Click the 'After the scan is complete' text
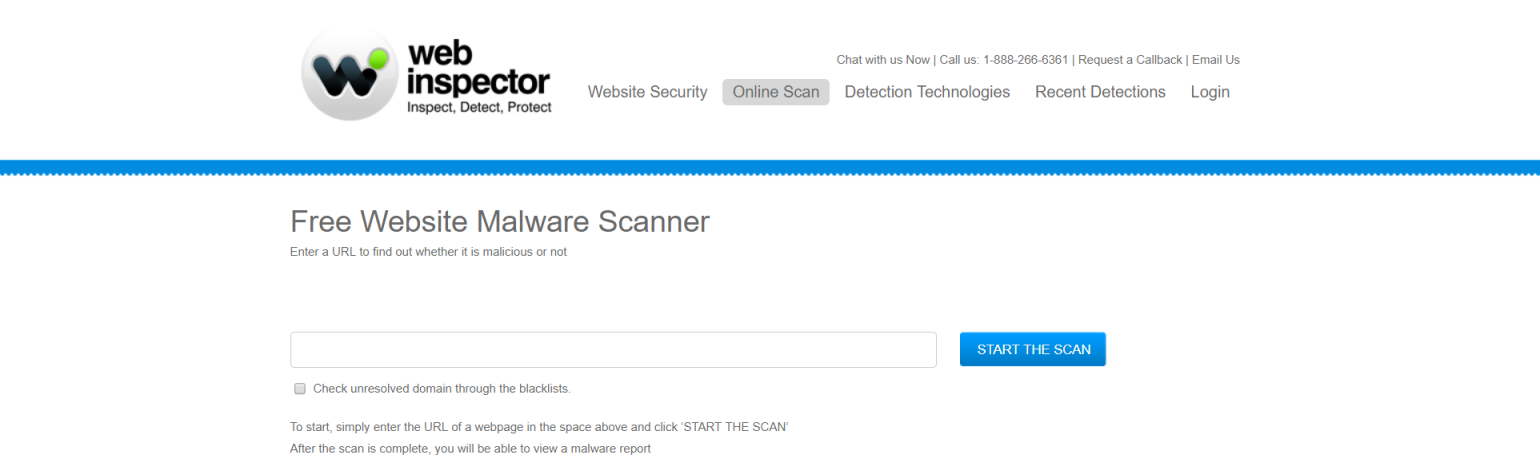1540x465 pixels. 470,449
